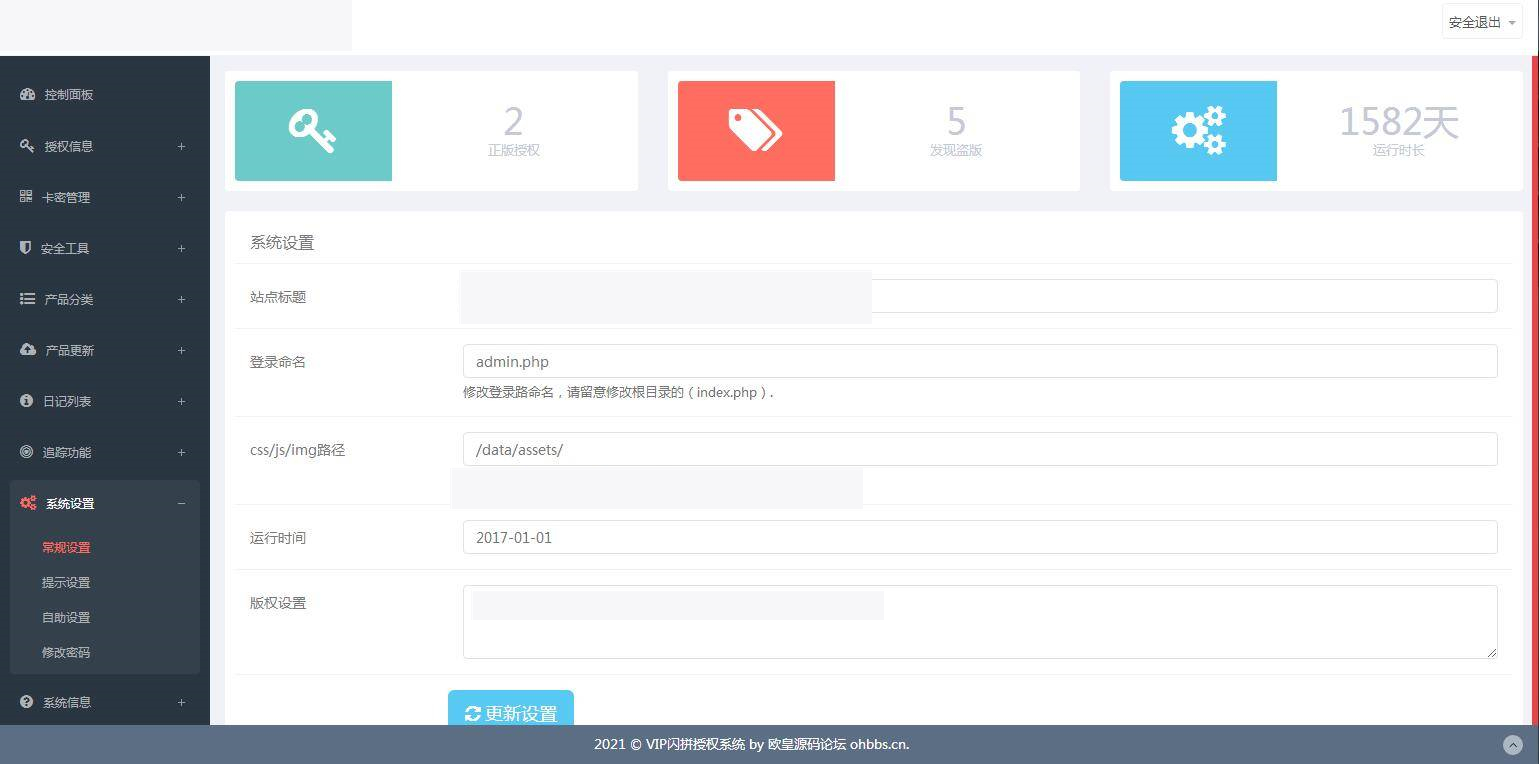Click the cloud icon beside 产品更新

coord(26,350)
